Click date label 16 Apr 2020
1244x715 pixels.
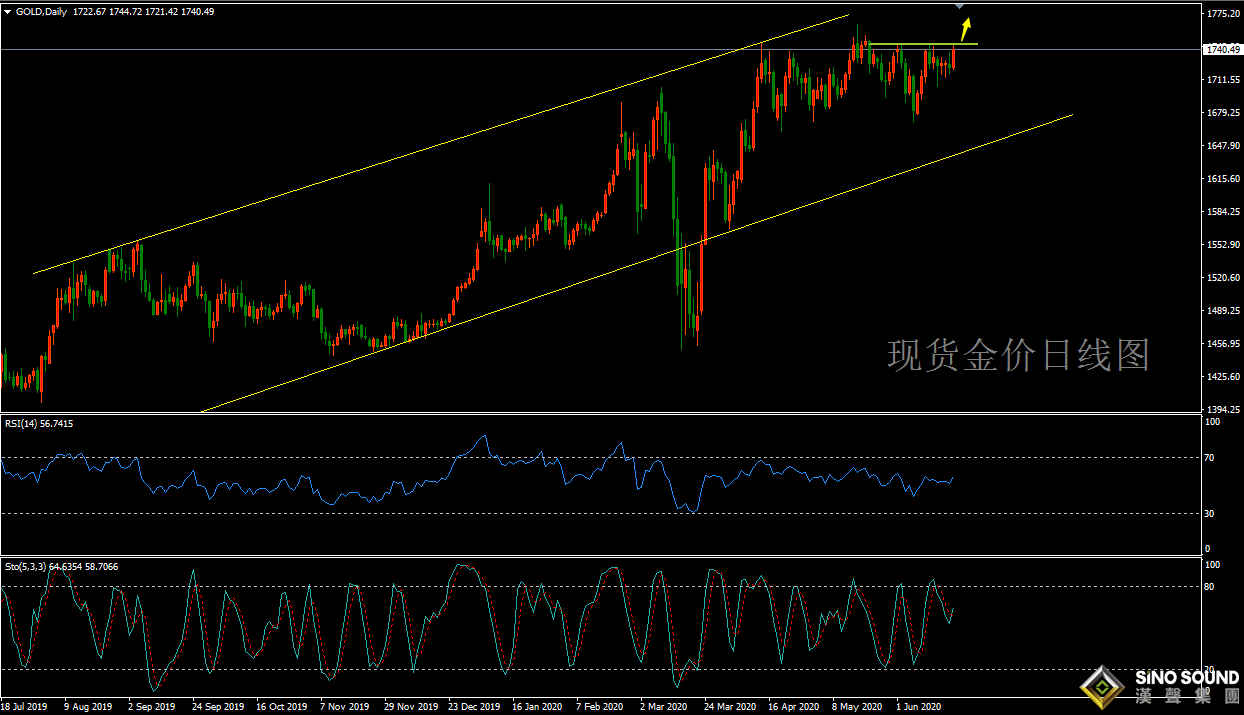coord(795,706)
